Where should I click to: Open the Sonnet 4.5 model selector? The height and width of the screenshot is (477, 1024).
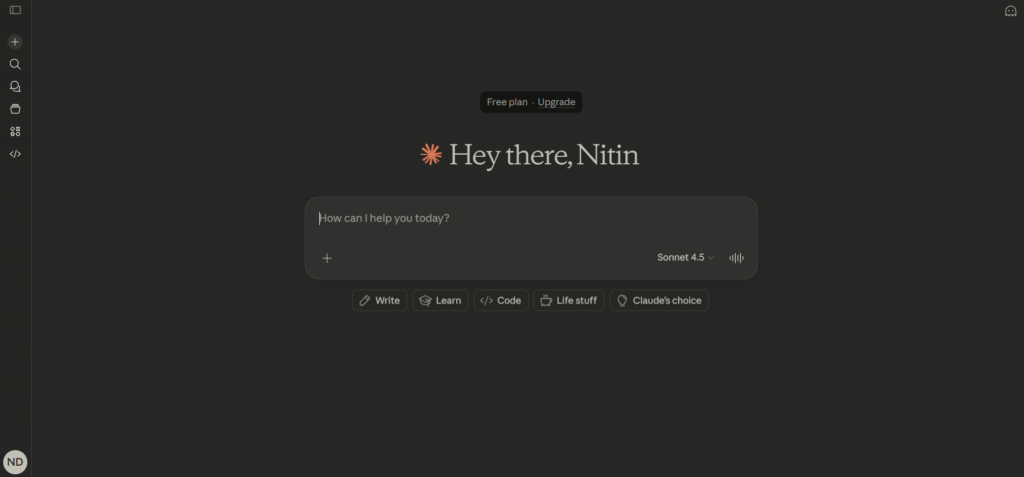(686, 257)
